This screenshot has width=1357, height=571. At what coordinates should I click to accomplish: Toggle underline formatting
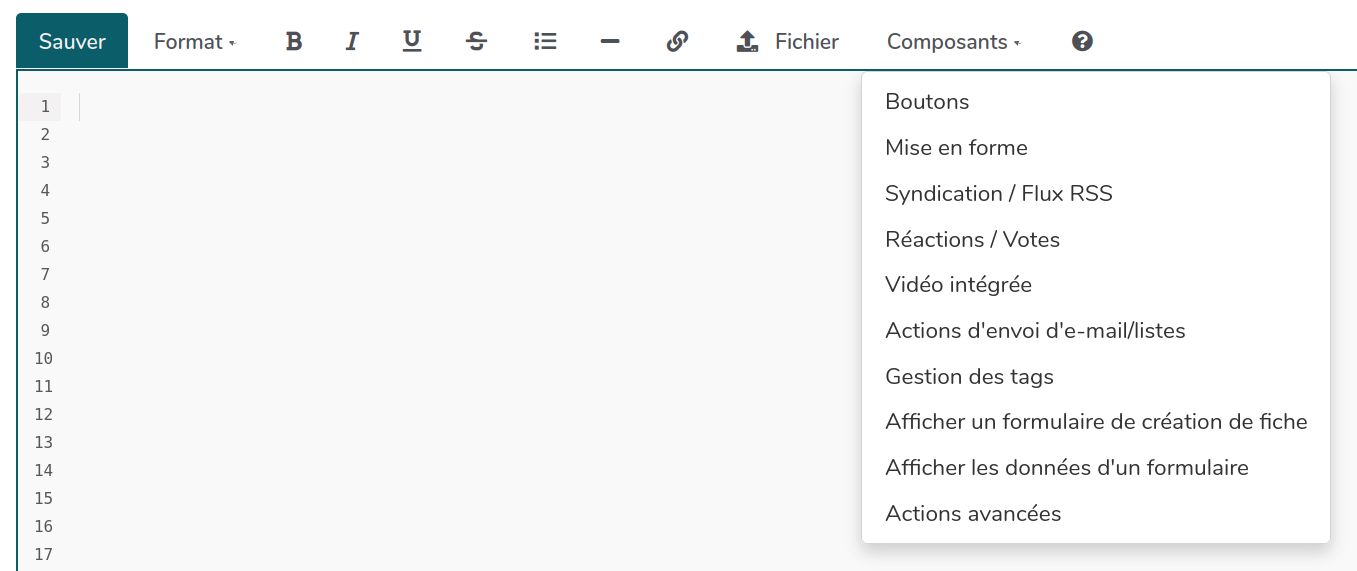click(412, 41)
